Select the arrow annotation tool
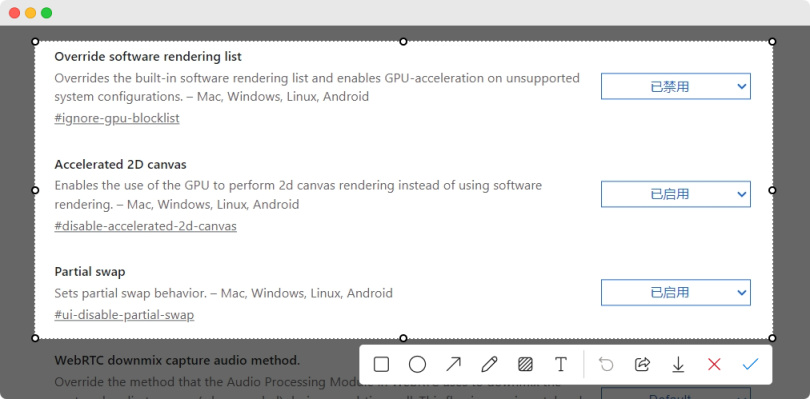Viewport: 810px width, 399px height. point(454,364)
